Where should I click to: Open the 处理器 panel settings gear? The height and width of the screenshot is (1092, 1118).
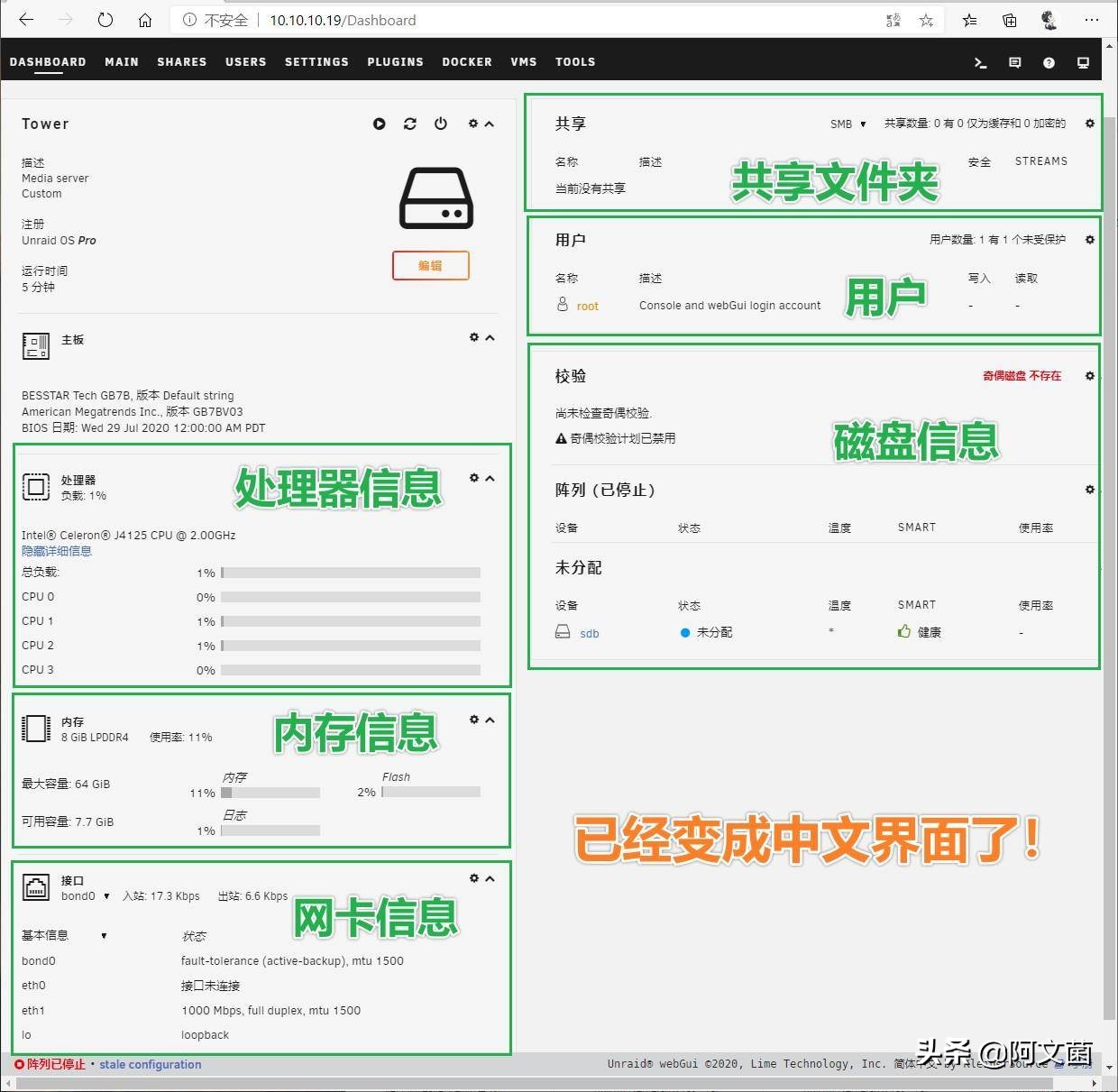[x=473, y=478]
